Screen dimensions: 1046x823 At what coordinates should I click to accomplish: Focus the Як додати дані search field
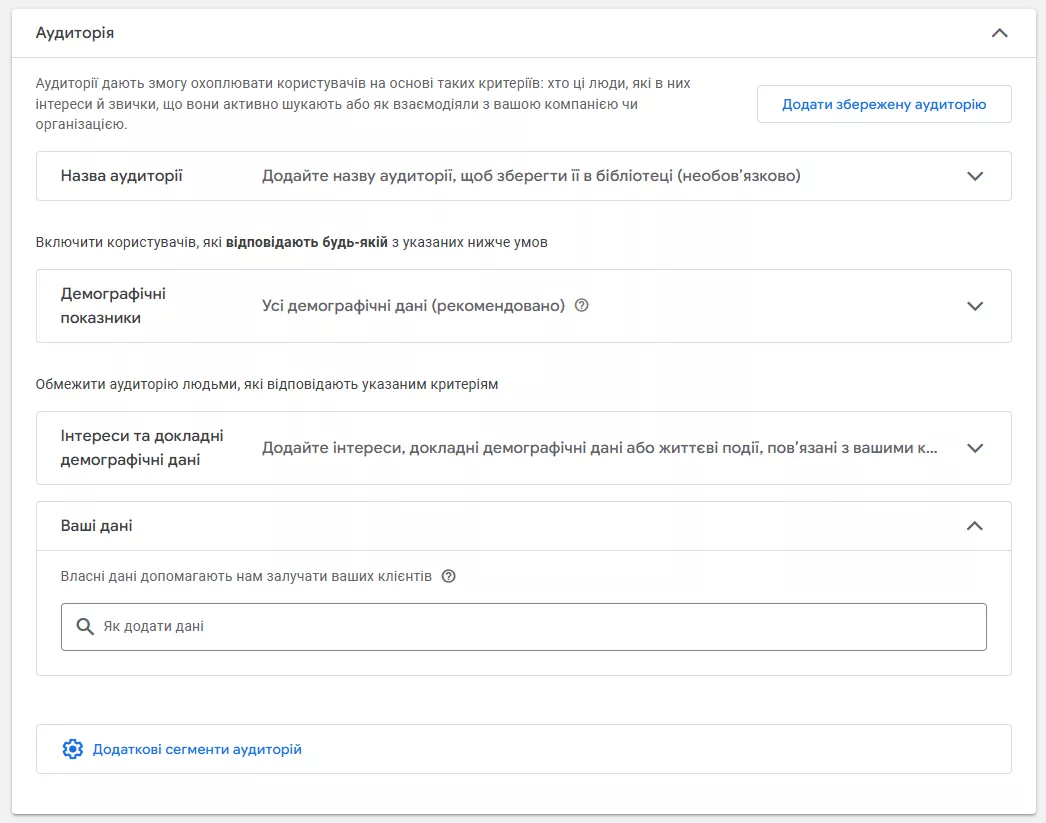coord(524,627)
